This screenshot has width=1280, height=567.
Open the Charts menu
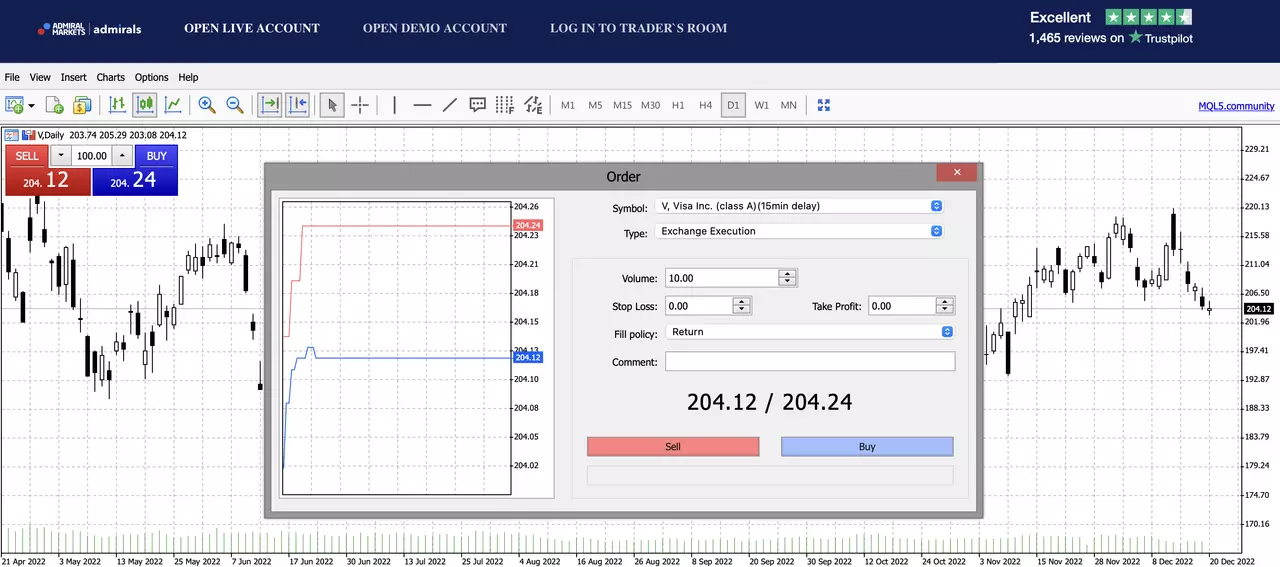(x=111, y=77)
